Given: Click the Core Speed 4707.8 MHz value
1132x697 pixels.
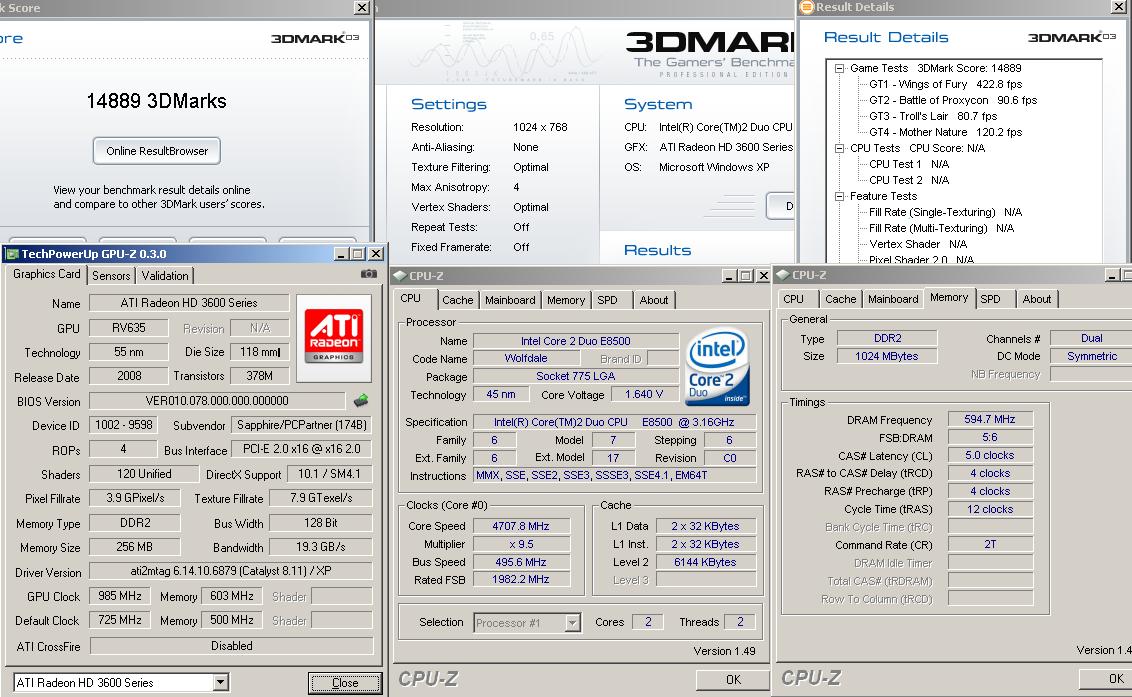Looking at the screenshot, I should 521,527.
